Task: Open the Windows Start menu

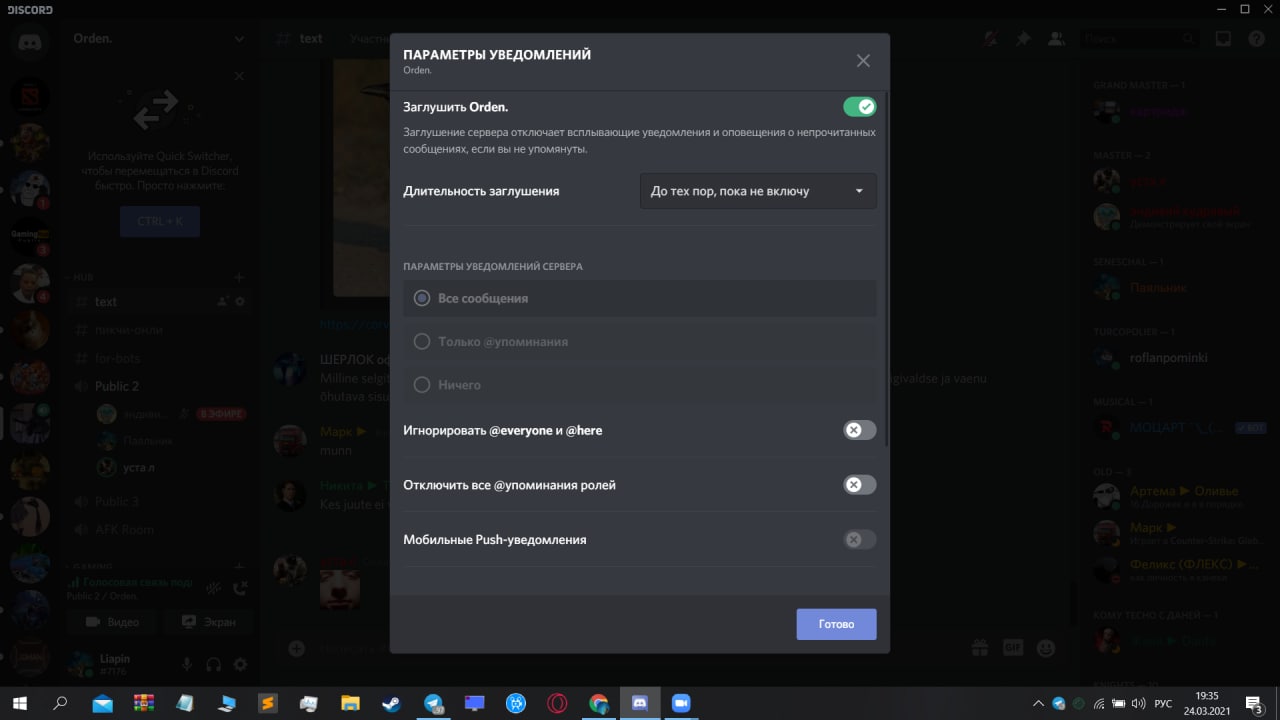Action: 18,703
